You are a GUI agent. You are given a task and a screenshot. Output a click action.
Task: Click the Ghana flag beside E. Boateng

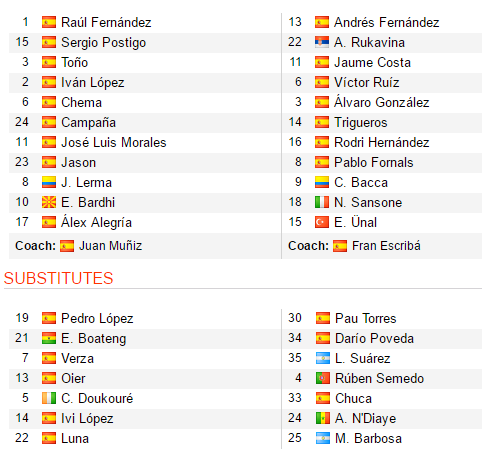(x=49, y=338)
